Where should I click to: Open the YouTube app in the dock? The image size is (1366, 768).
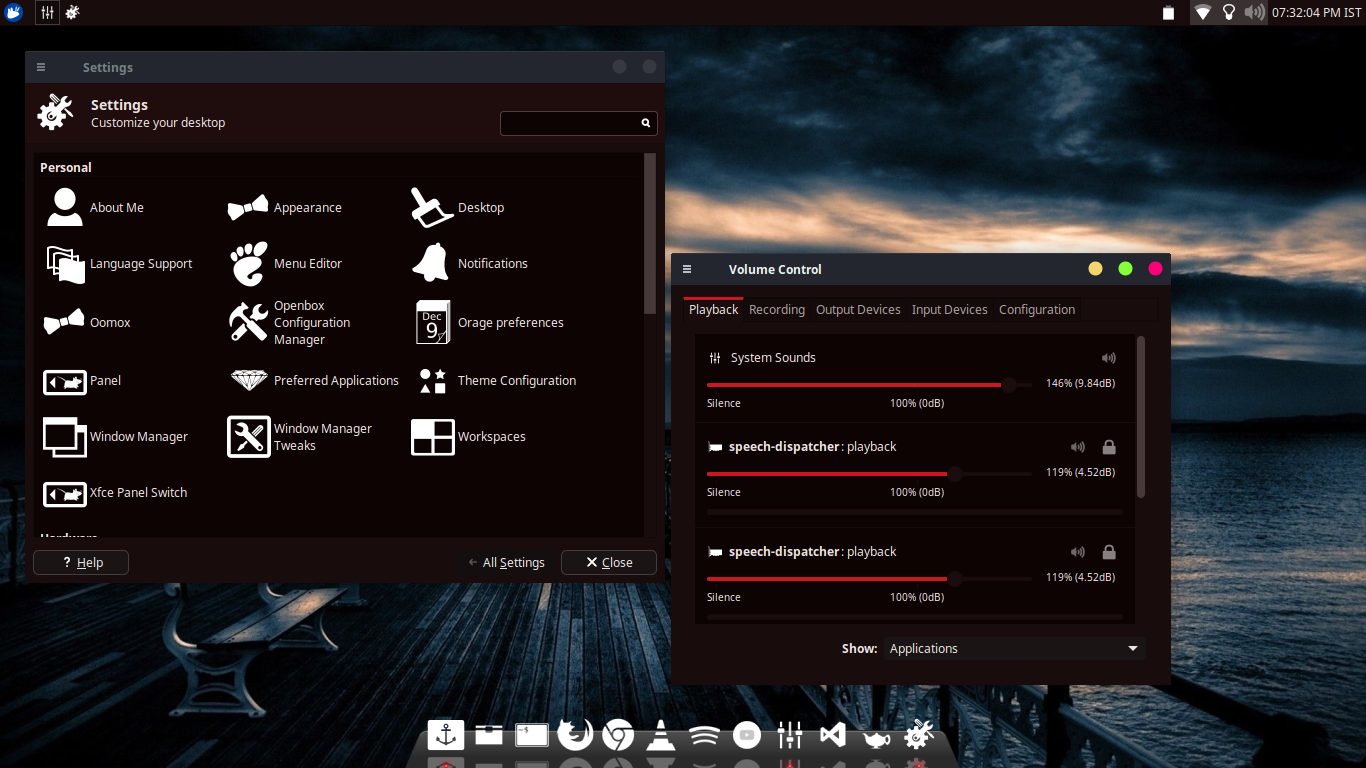747,736
